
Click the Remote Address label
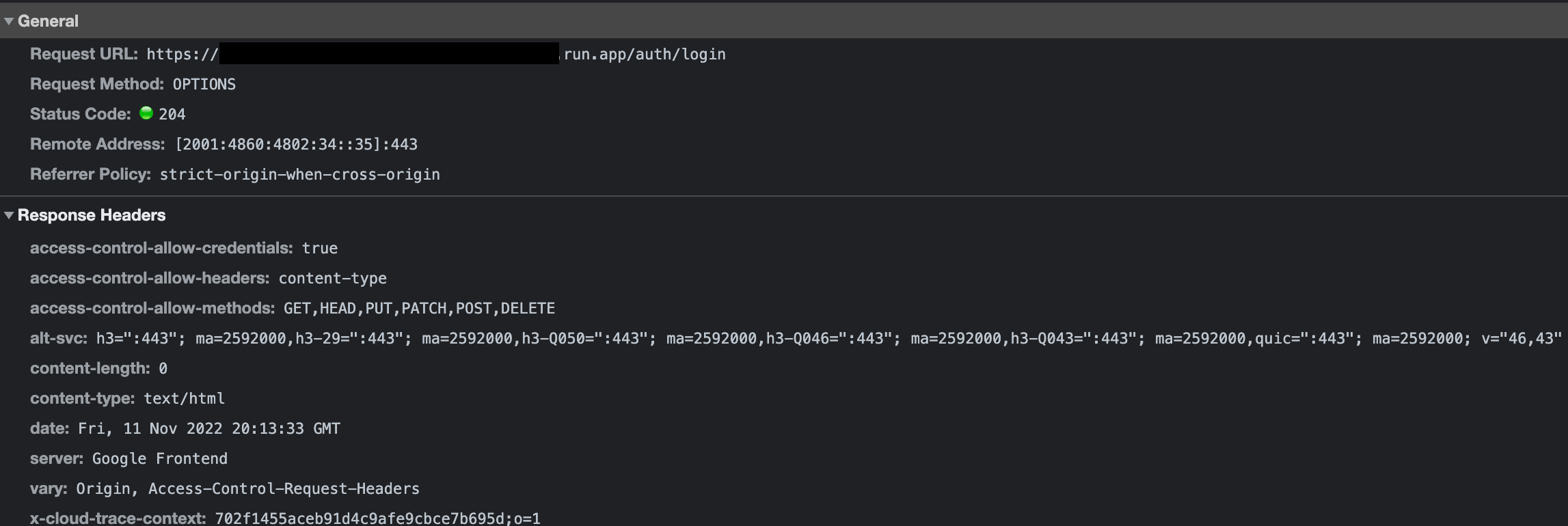[x=98, y=144]
